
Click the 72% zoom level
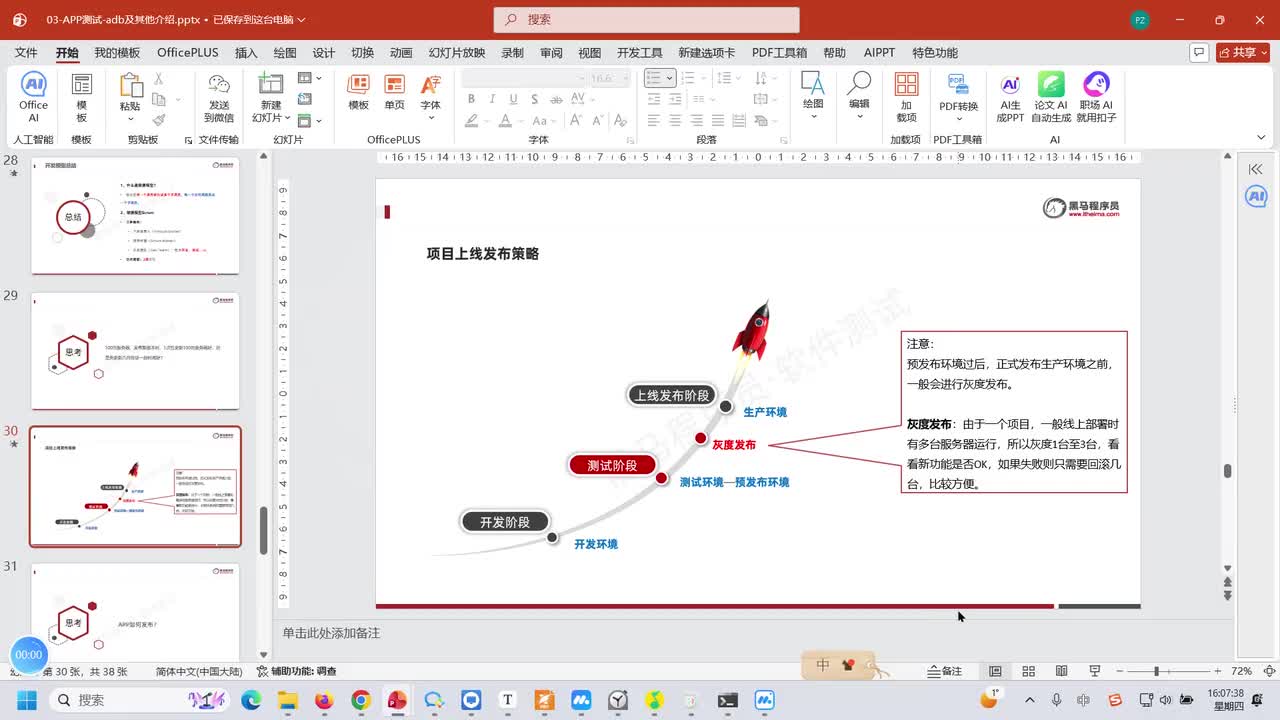(x=1241, y=671)
